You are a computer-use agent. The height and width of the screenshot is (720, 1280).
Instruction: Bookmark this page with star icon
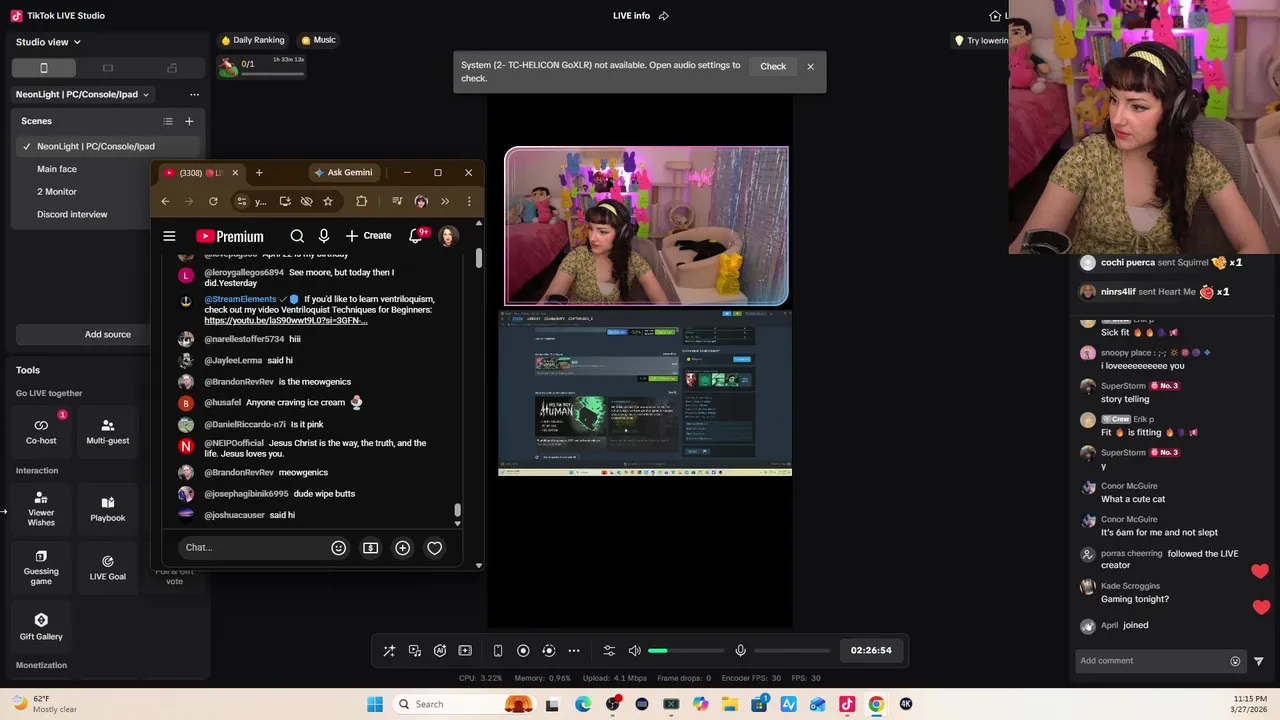pyautogui.click(x=328, y=201)
